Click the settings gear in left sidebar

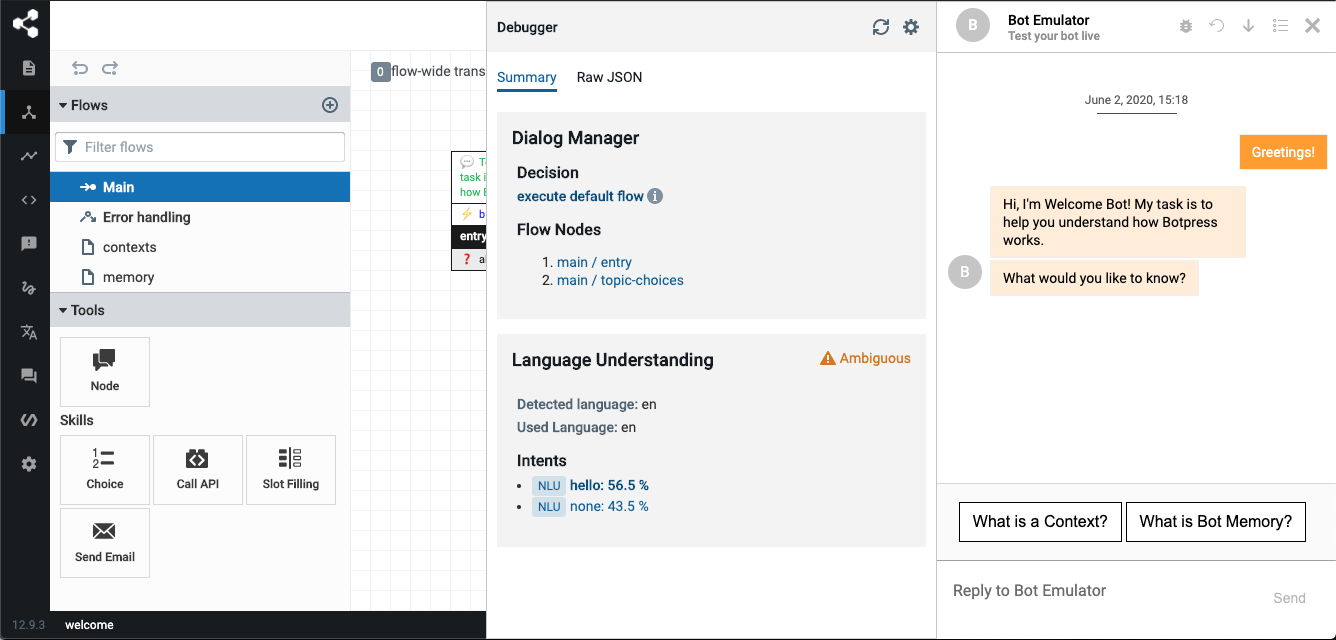click(x=29, y=464)
